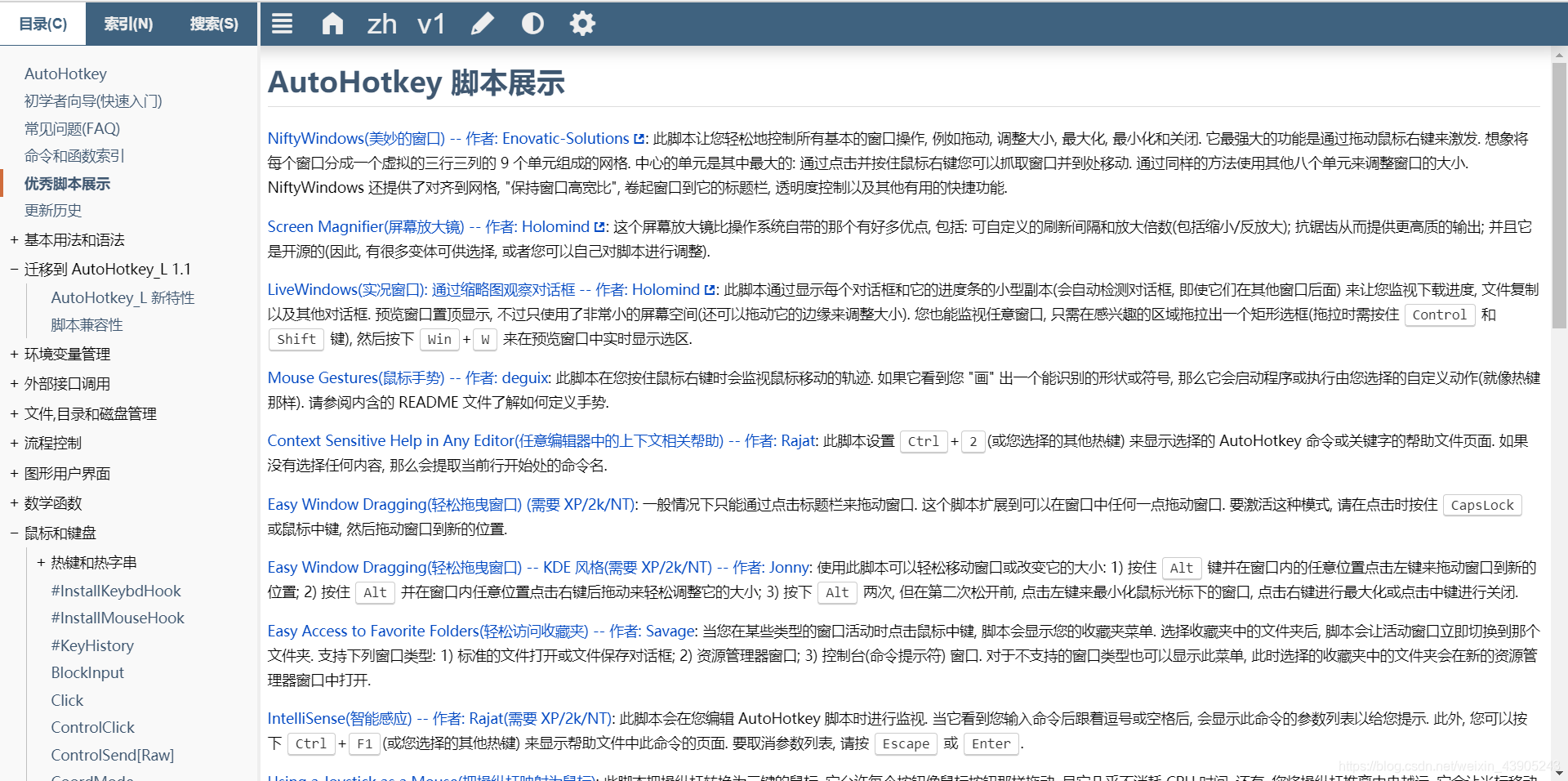Select 优秀脚本展示 entry
1568x781 pixels.
click(67, 184)
